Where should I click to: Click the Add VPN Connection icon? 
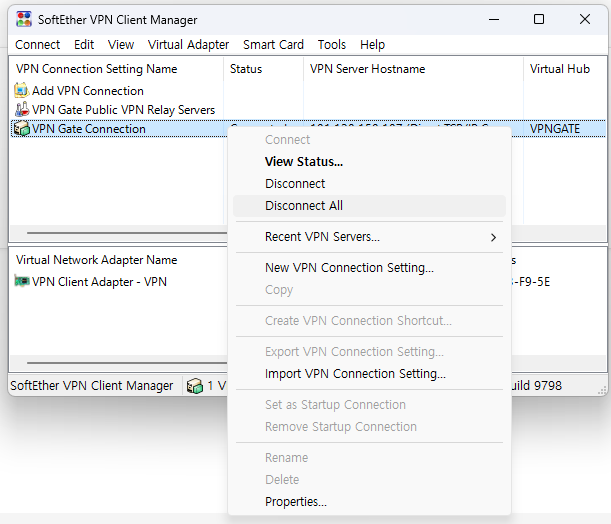[x=21, y=90]
